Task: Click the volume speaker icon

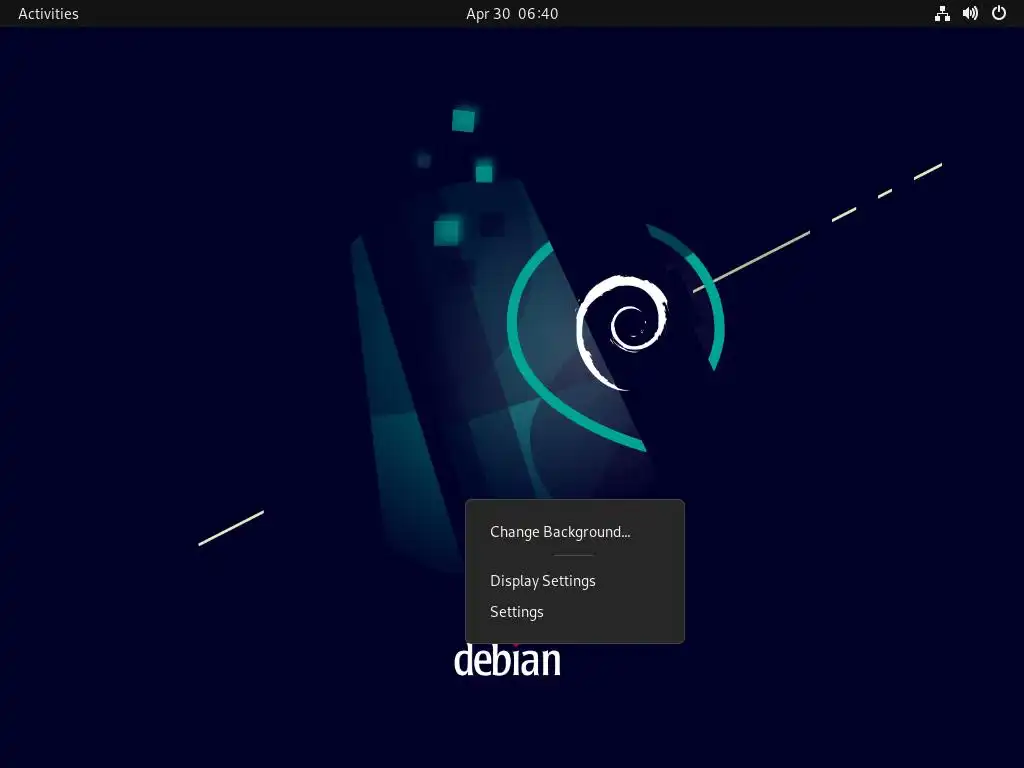Action: coord(970,14)
